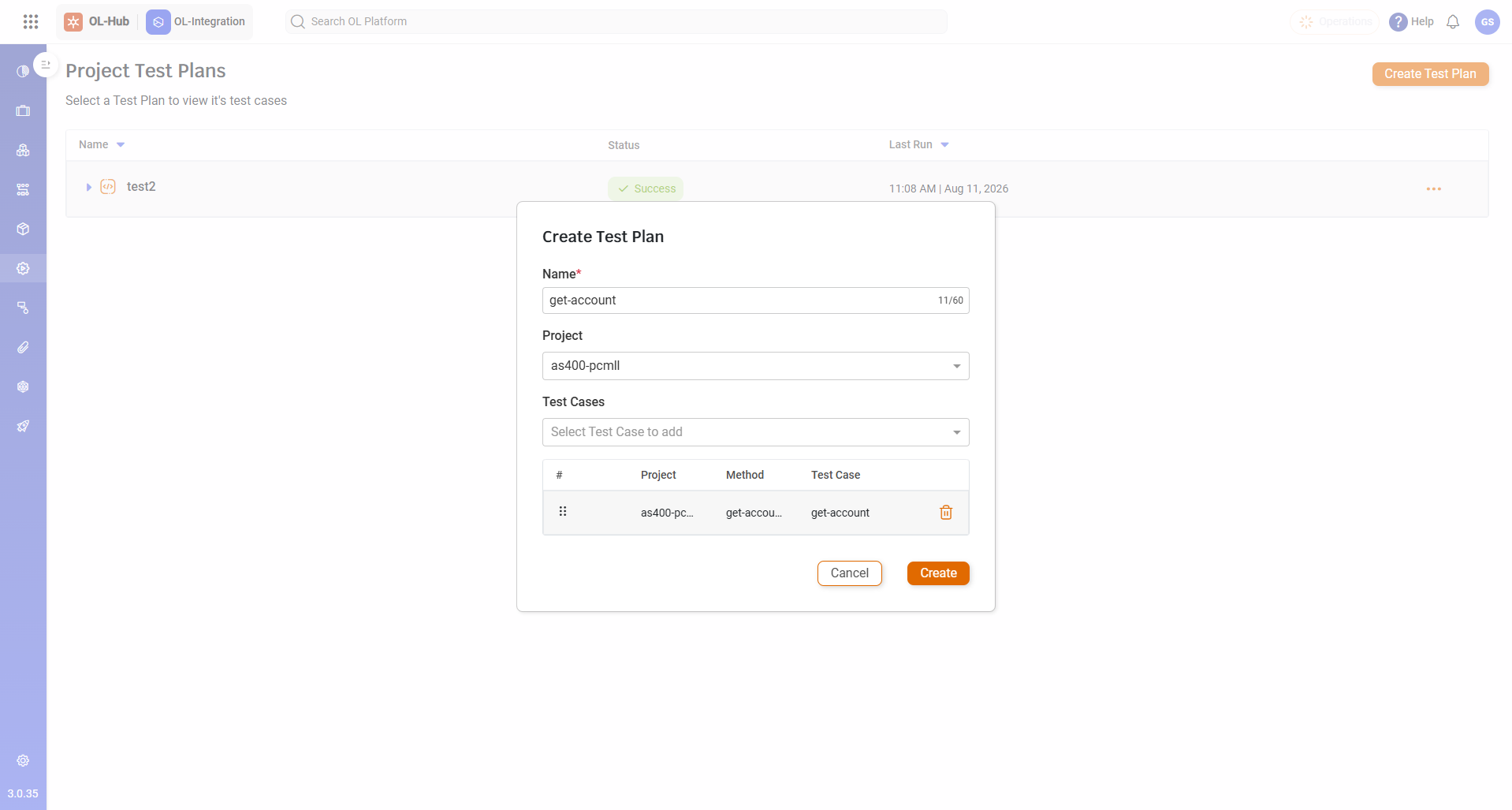Click the Name input field
The image size is (1512, 810).
(755, 300)
